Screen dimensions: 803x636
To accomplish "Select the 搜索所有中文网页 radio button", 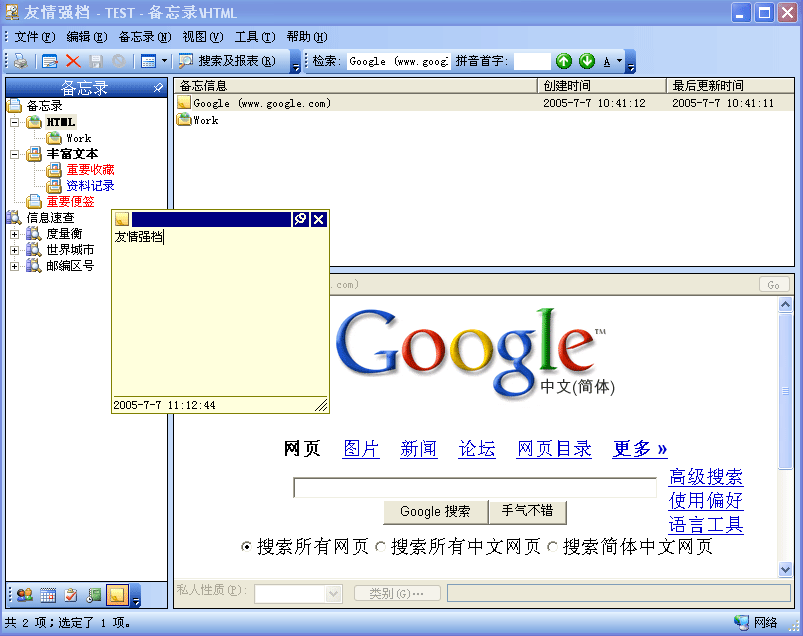I will pos(380,547).
